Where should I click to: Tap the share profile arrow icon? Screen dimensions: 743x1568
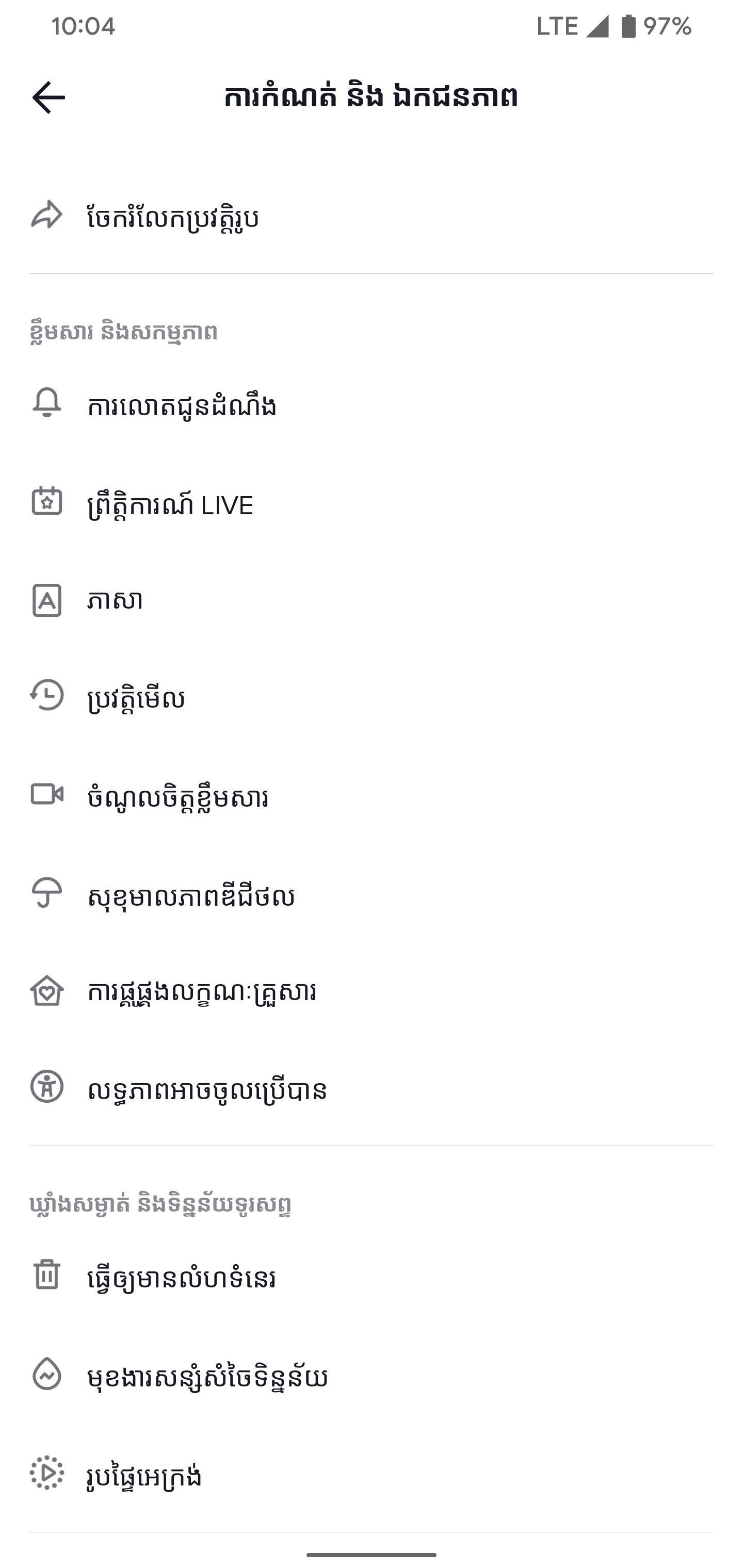[47, 215]
